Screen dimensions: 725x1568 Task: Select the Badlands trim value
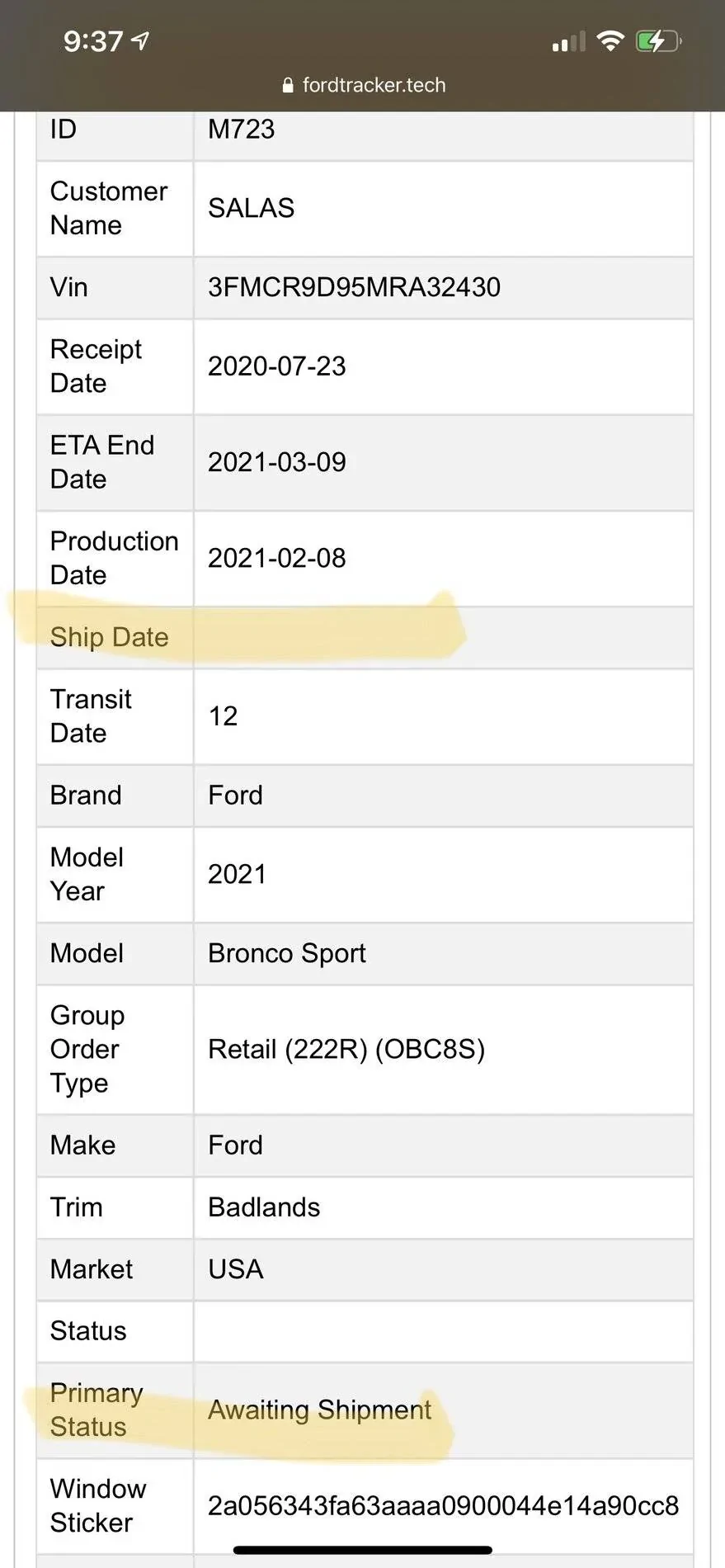coord(264,1207)
